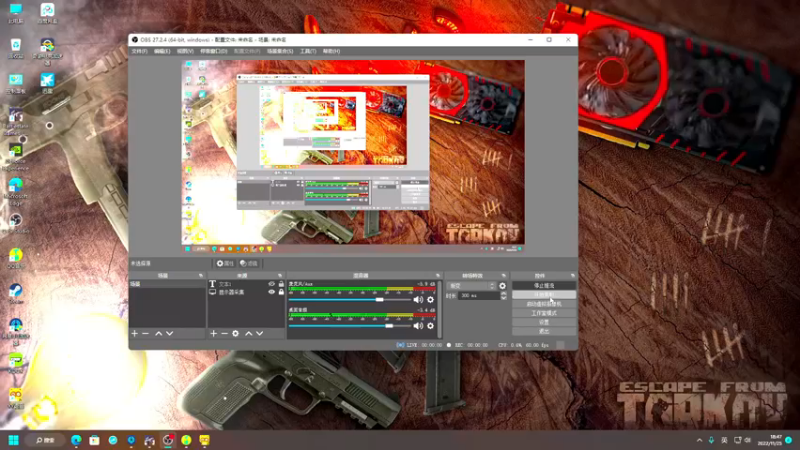Click the OBS Studio taskbar icon
Screen dimensions: 800x450
tap(168, 440)
